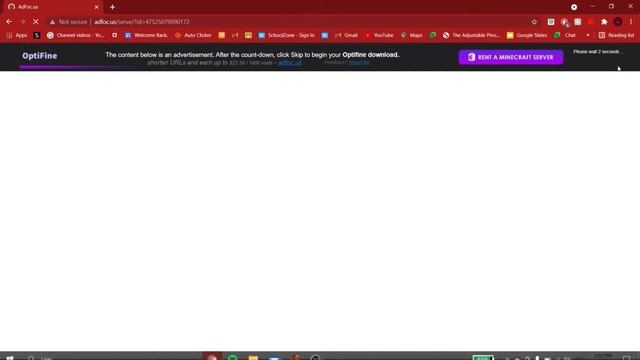Image resolution: width=640 pixels, height=360 pixels.
Task: Open the Channel videos bookmark
Action: 76,36
